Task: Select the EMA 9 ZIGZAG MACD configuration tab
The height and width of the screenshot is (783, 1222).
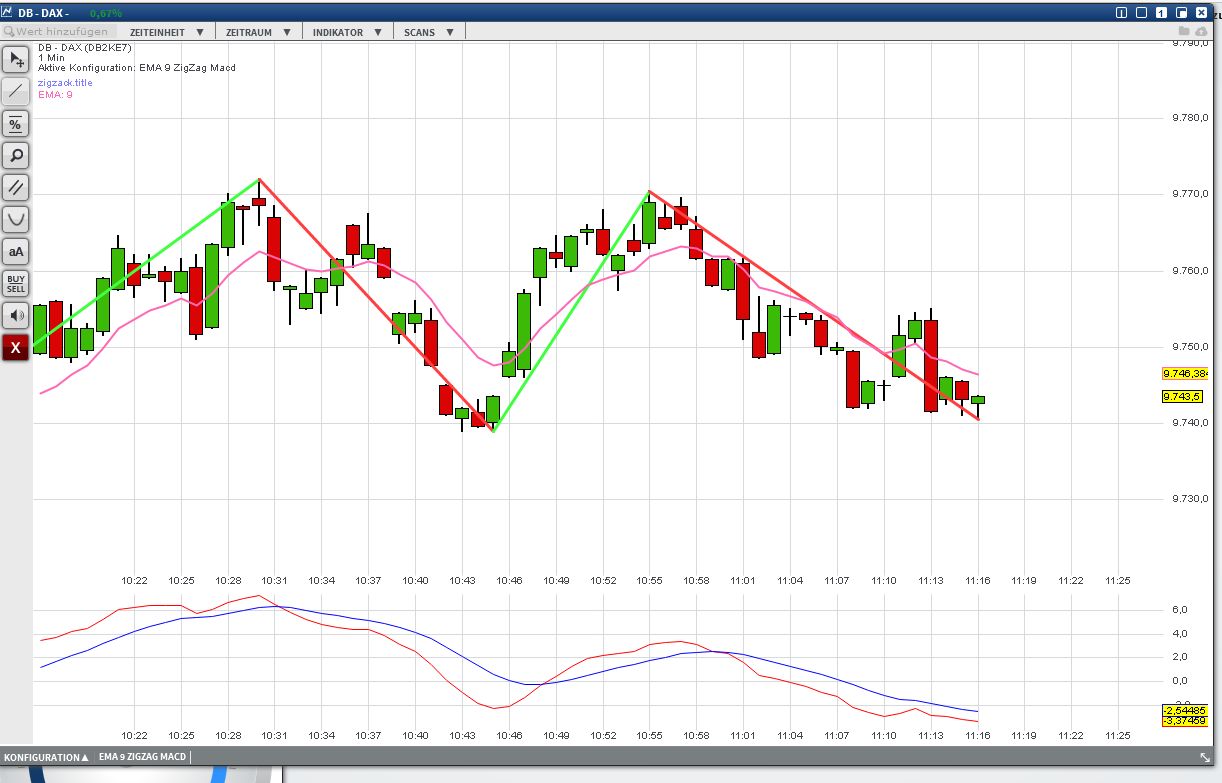Action: (142, 757)
